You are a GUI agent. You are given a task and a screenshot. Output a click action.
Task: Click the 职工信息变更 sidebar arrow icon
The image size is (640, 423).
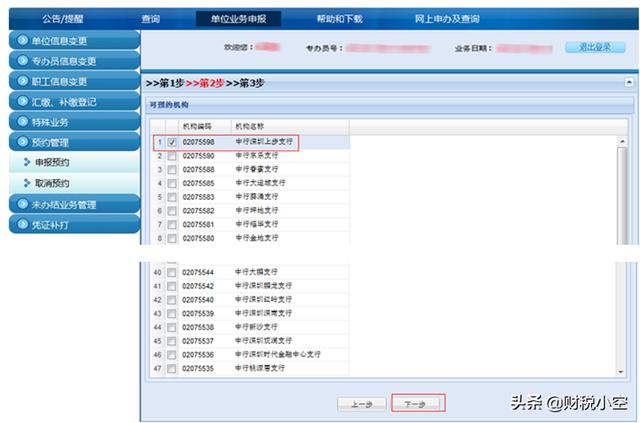coord(22,81)
